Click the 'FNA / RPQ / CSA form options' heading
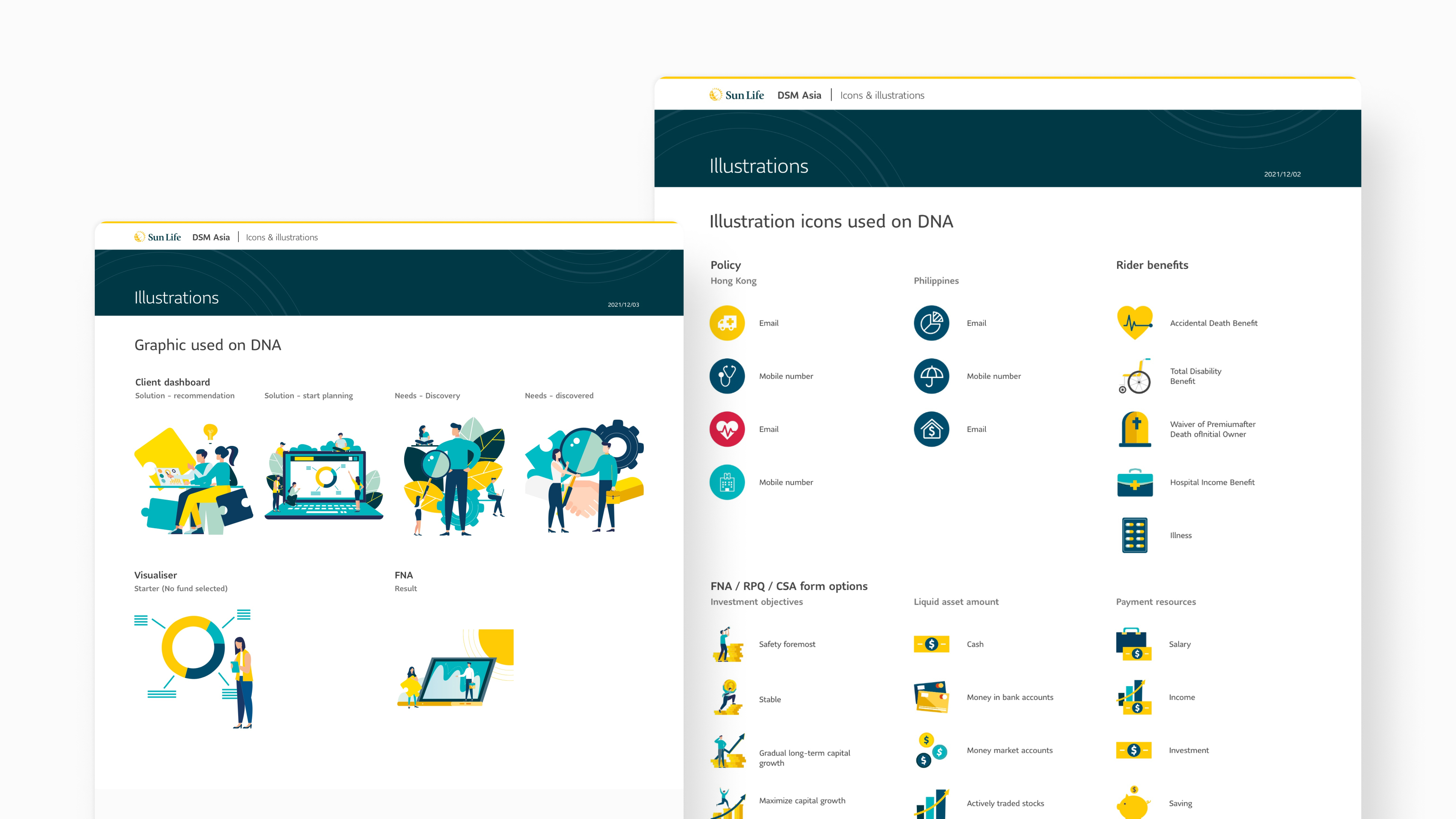1456x819 pixels. coord(789,586)
